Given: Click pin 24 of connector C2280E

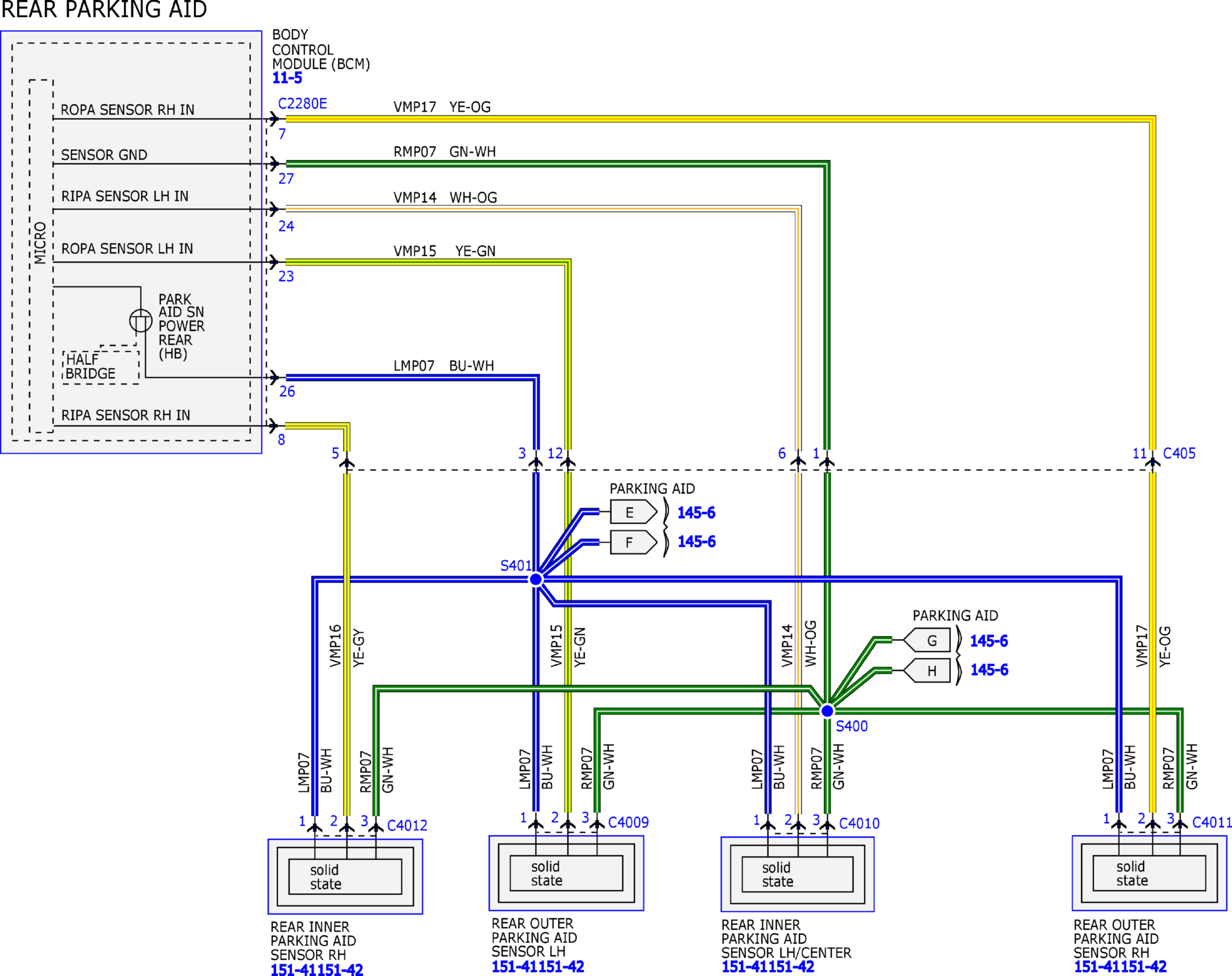Looking at the screenshot, I should tap(286, 226).
